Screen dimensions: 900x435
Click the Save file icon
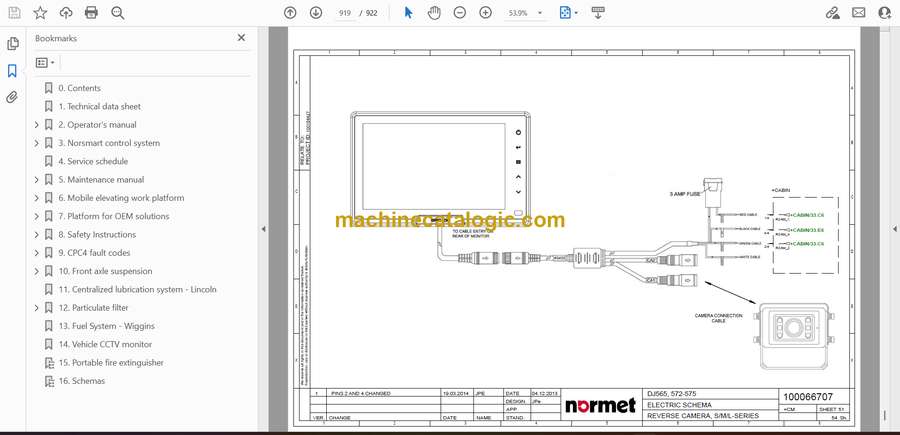pos(14,13)
